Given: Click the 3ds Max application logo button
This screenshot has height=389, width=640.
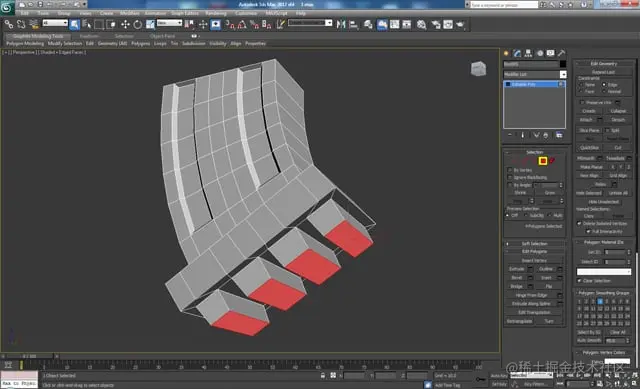Looking at the screenshot, I should 7,7.
